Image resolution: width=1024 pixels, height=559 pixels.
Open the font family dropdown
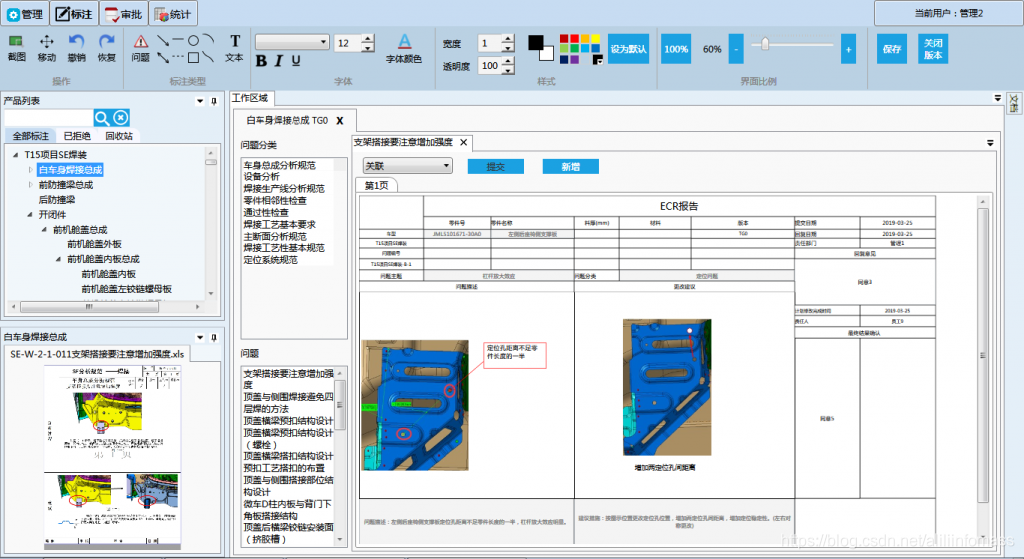coord(292,42)
